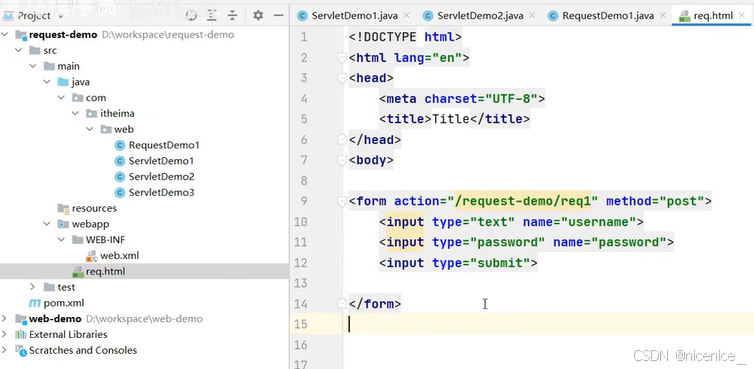Click the Collapse All icon in Project panel
The width and height of the screenshot is (754, 369).
pos(233,16)
